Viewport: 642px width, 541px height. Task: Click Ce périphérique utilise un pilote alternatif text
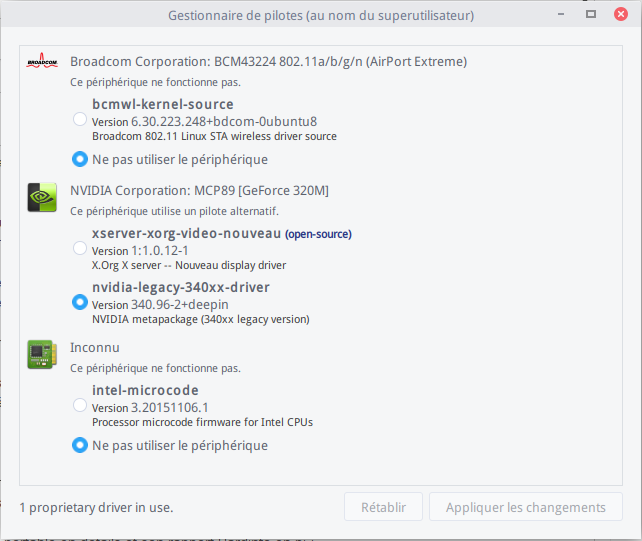174,211
